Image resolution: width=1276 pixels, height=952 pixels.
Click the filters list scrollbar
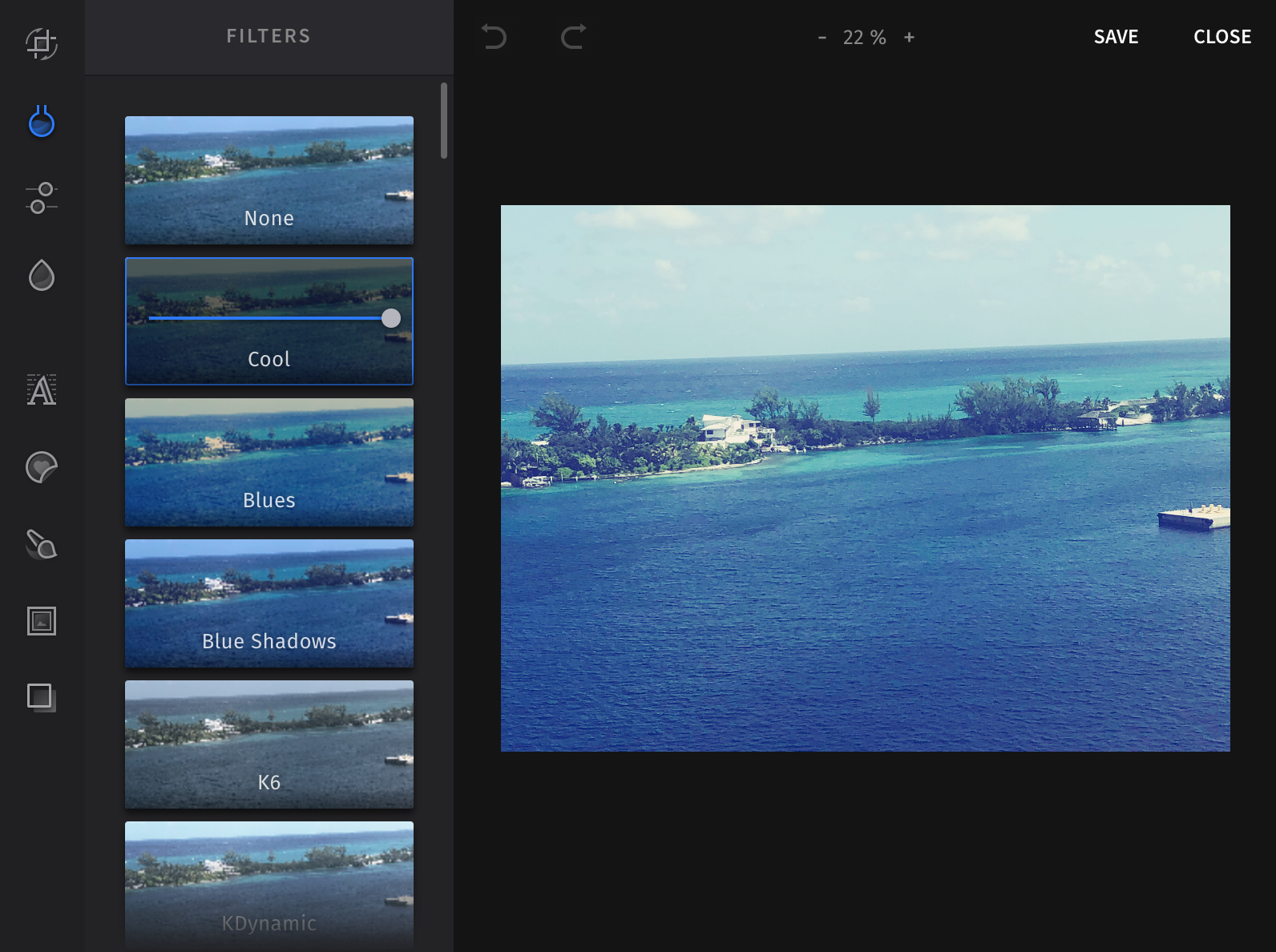point(444,121)
